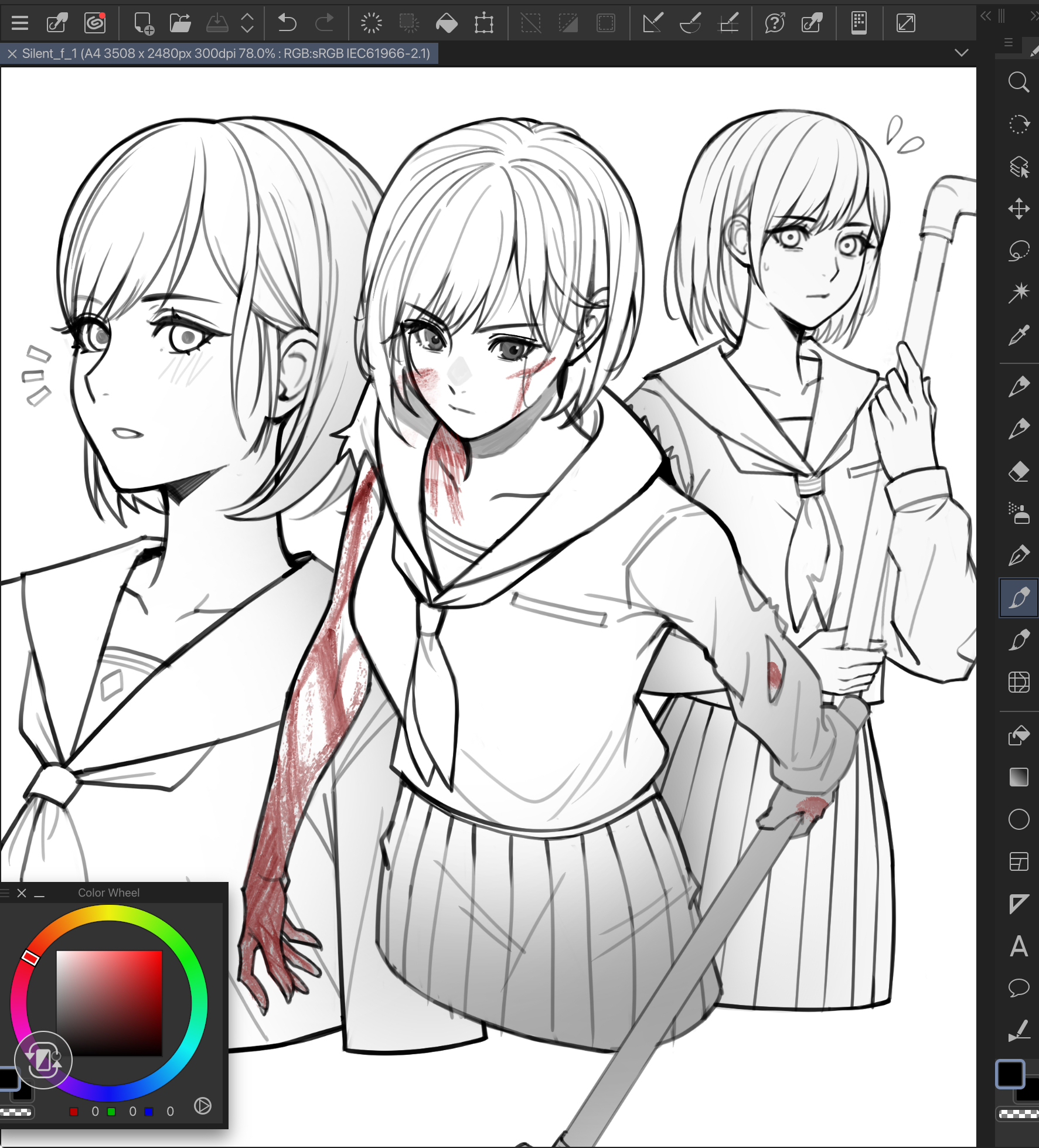Select the Ruler triangle tool
1039x1148 pixels.
(x=1018, y=904)
